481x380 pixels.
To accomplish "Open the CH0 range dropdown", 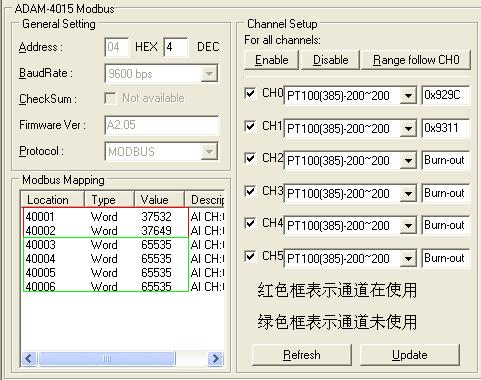I will coord(408,96).
